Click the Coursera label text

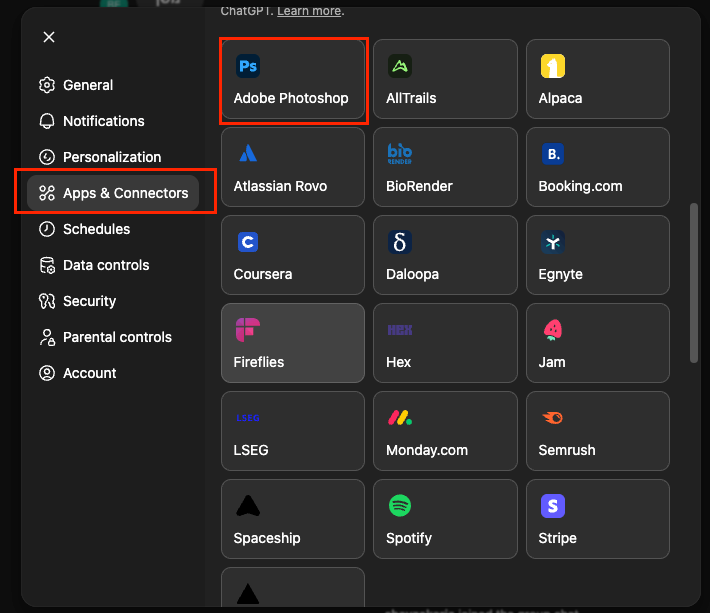[x=263, y=274]
